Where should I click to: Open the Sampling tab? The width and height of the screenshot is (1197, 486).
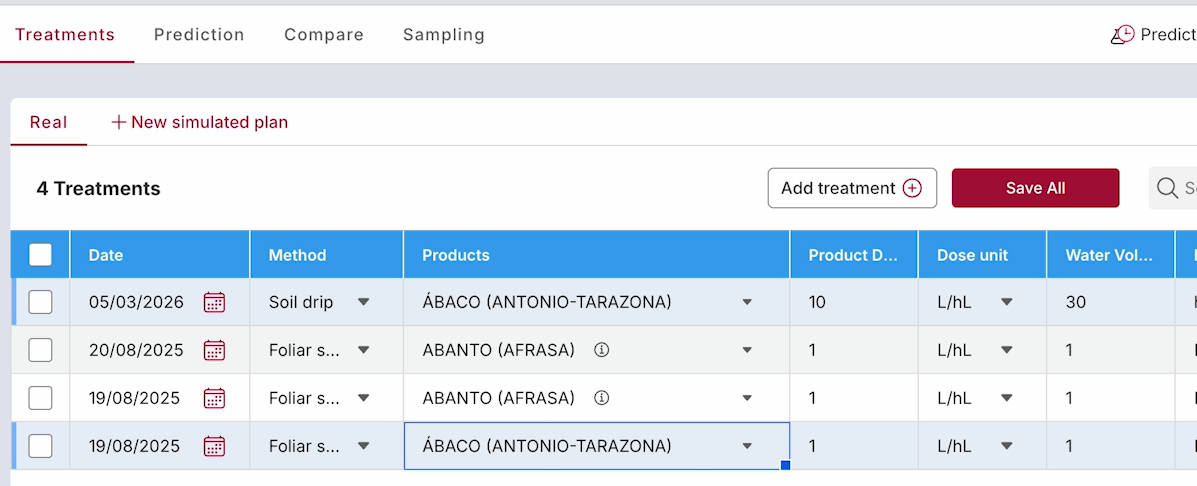[443, 35]
